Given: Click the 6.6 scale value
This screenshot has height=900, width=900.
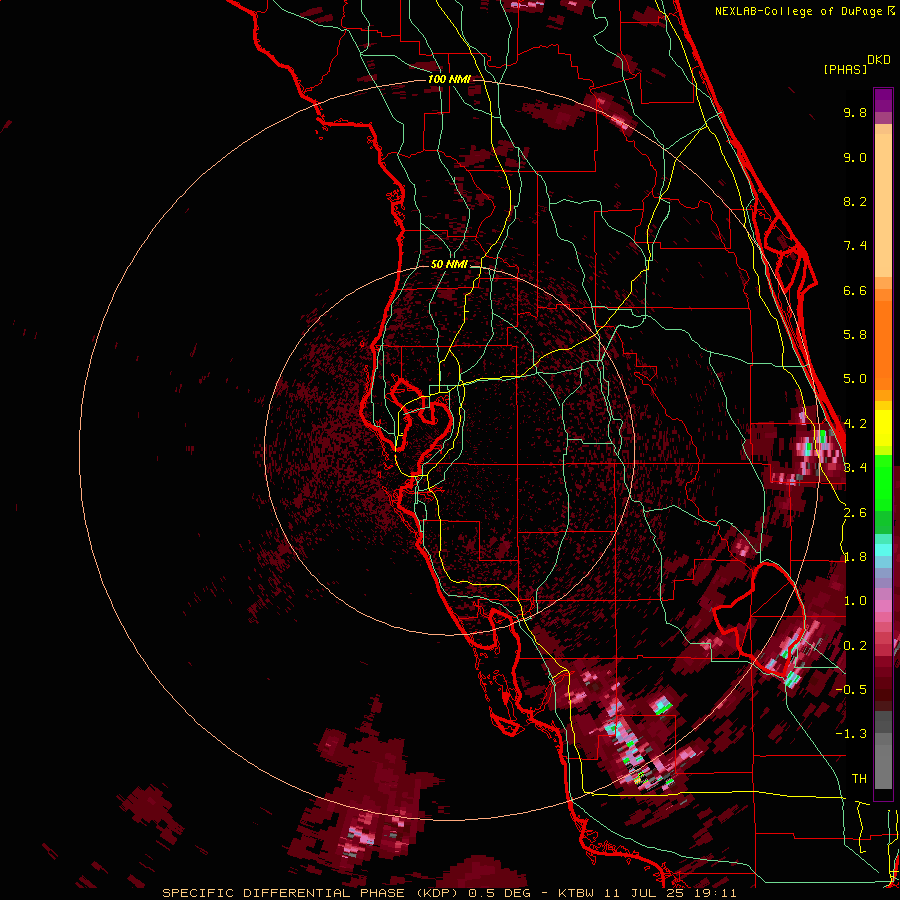Looking at the screenshot, I should 855,290.
